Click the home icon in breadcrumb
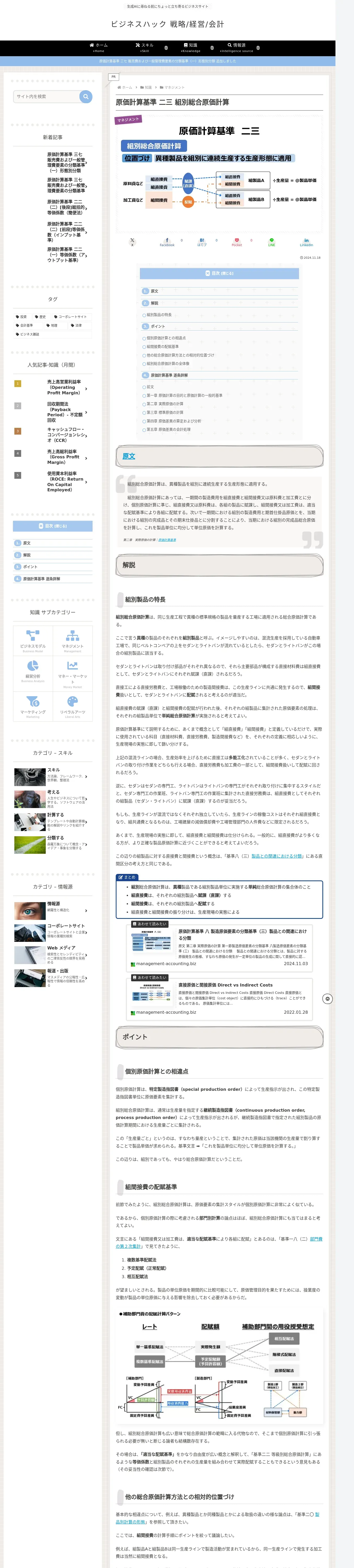Screen dimensions: 354x1568 click(x=119, y=87)
